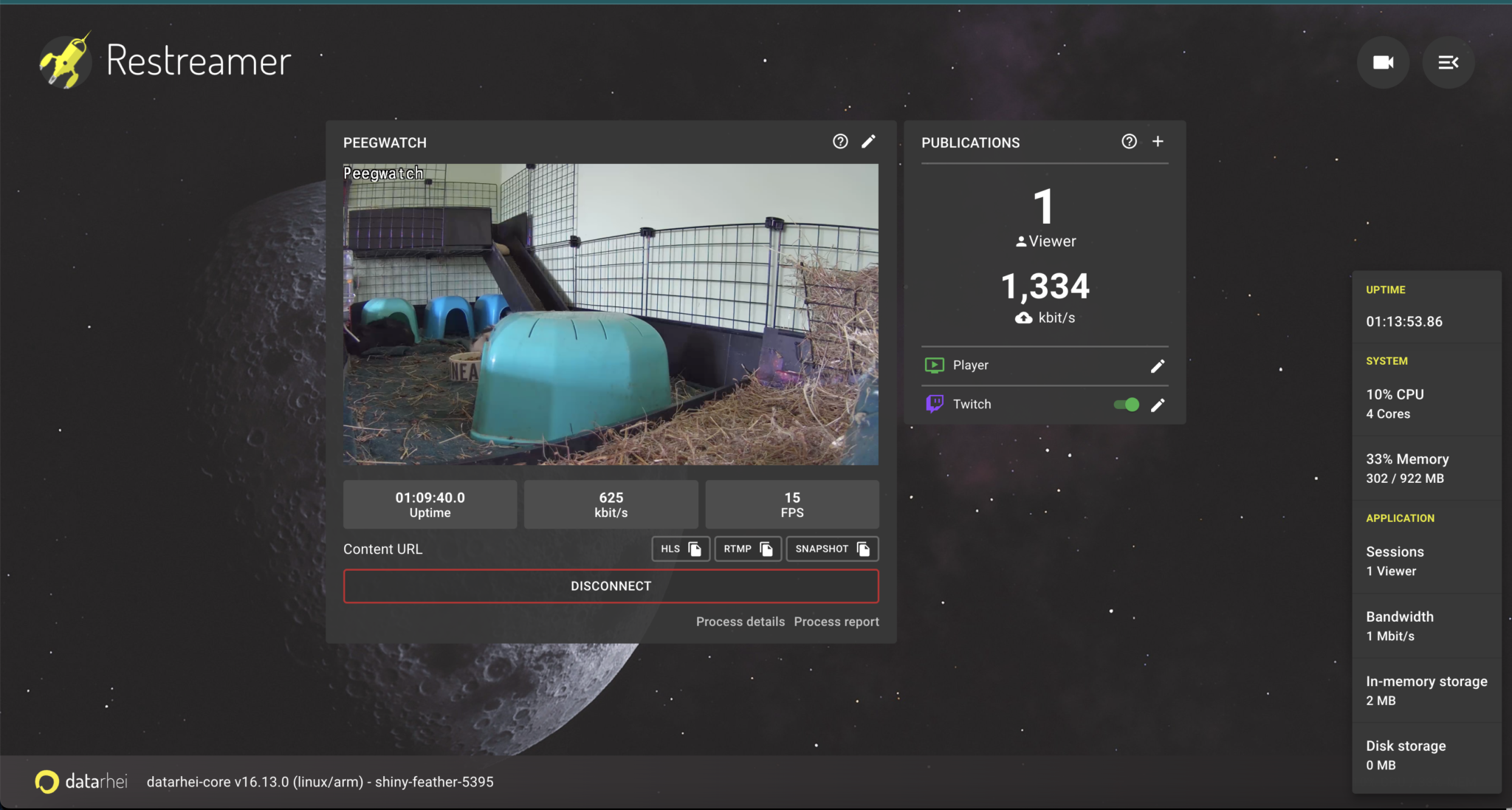Open the Player publication entry
The height and width of the screenshot is (810, 1512).
click(x=972, y=365)
